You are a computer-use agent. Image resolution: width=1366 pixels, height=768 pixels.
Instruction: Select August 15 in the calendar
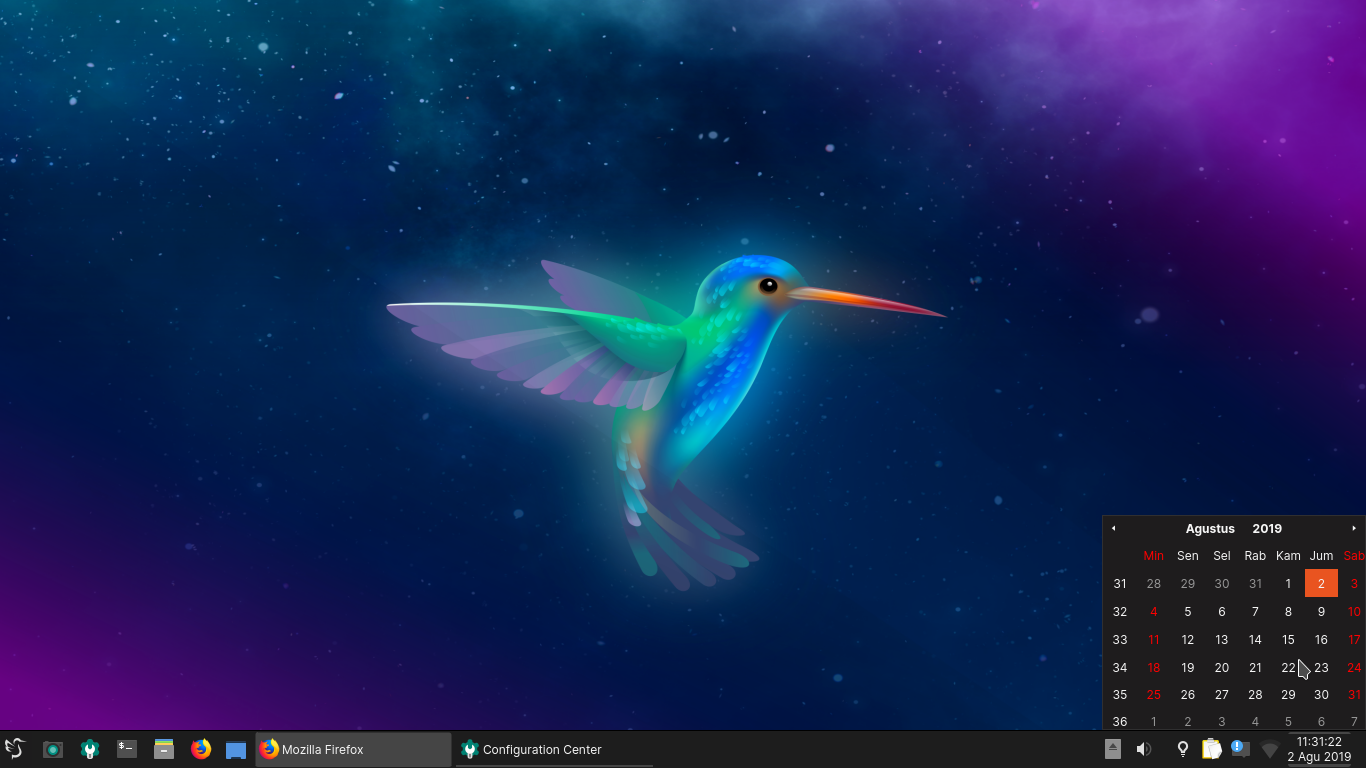click(x=1288, y=639)
